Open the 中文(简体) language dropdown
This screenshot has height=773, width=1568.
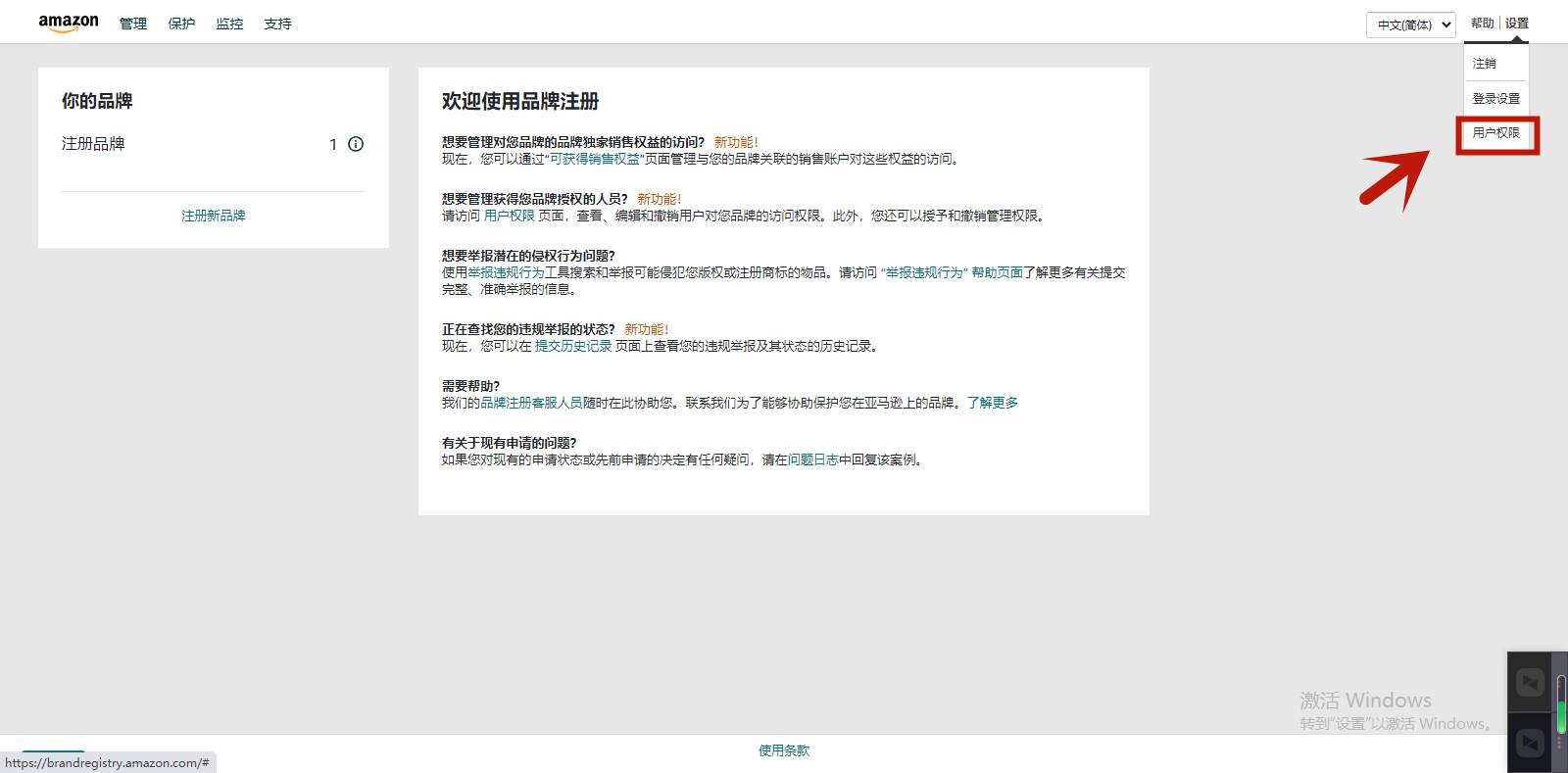tap(1410, 24)
